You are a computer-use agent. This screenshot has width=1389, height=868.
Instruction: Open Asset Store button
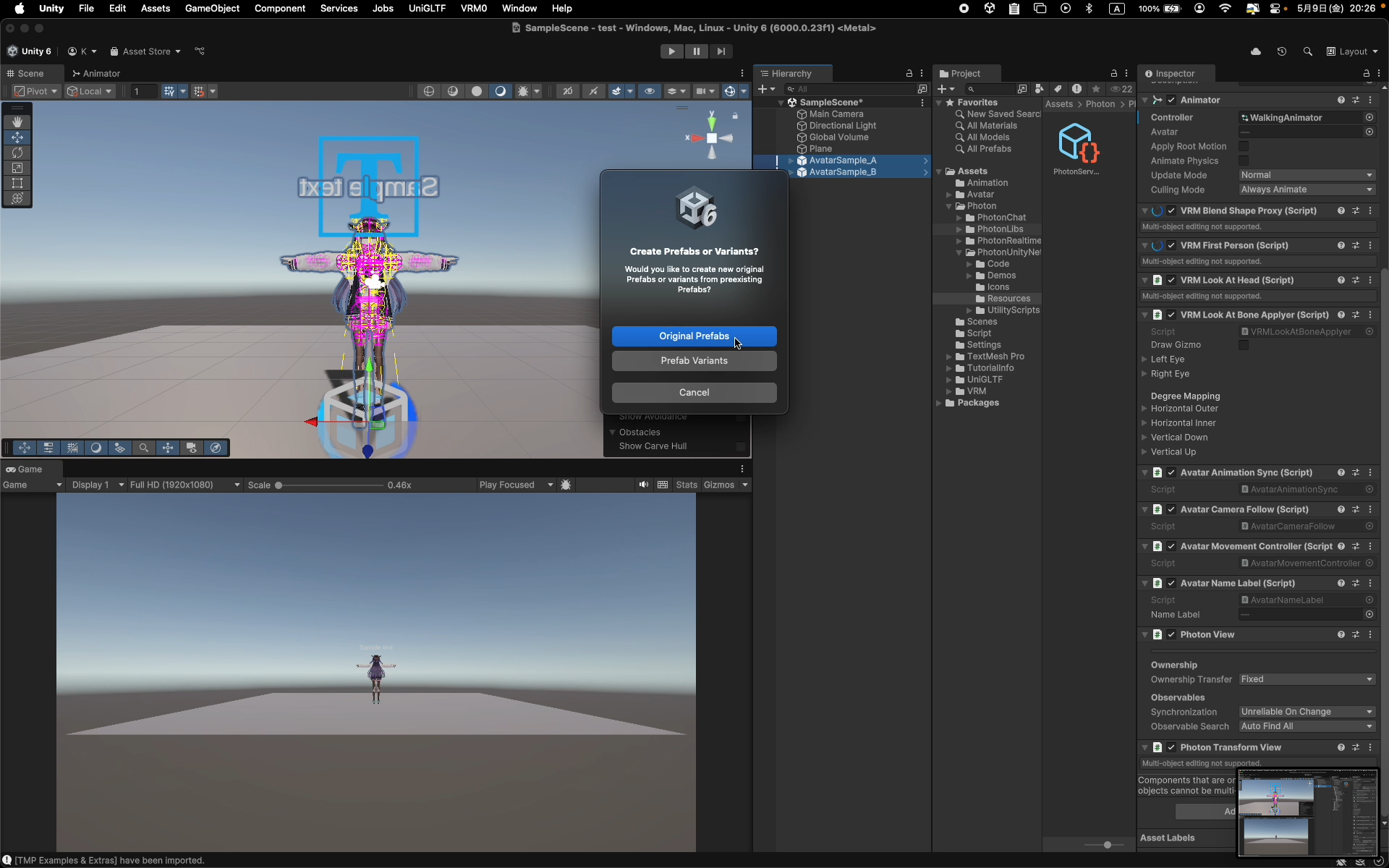(145, 51)
